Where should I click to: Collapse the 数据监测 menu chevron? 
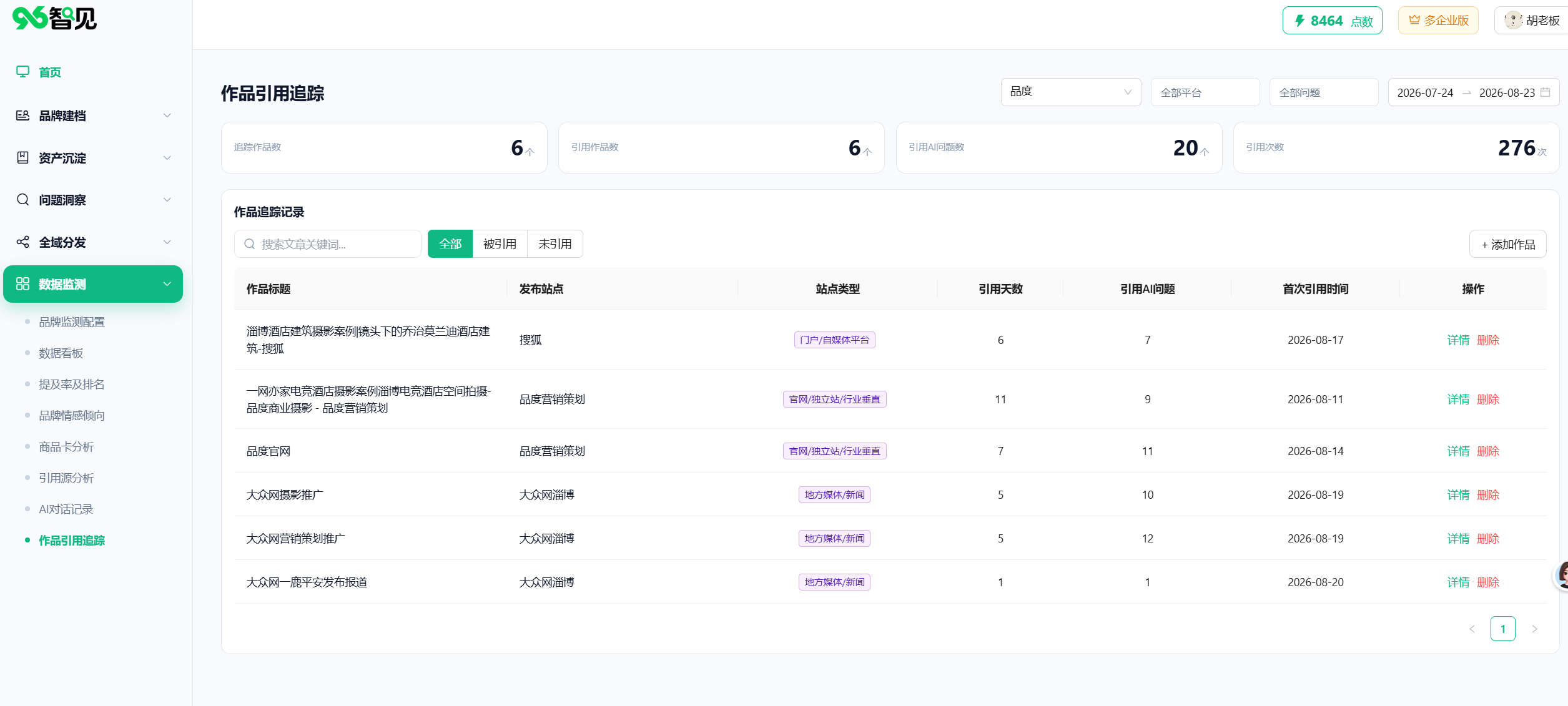(167, 284)
